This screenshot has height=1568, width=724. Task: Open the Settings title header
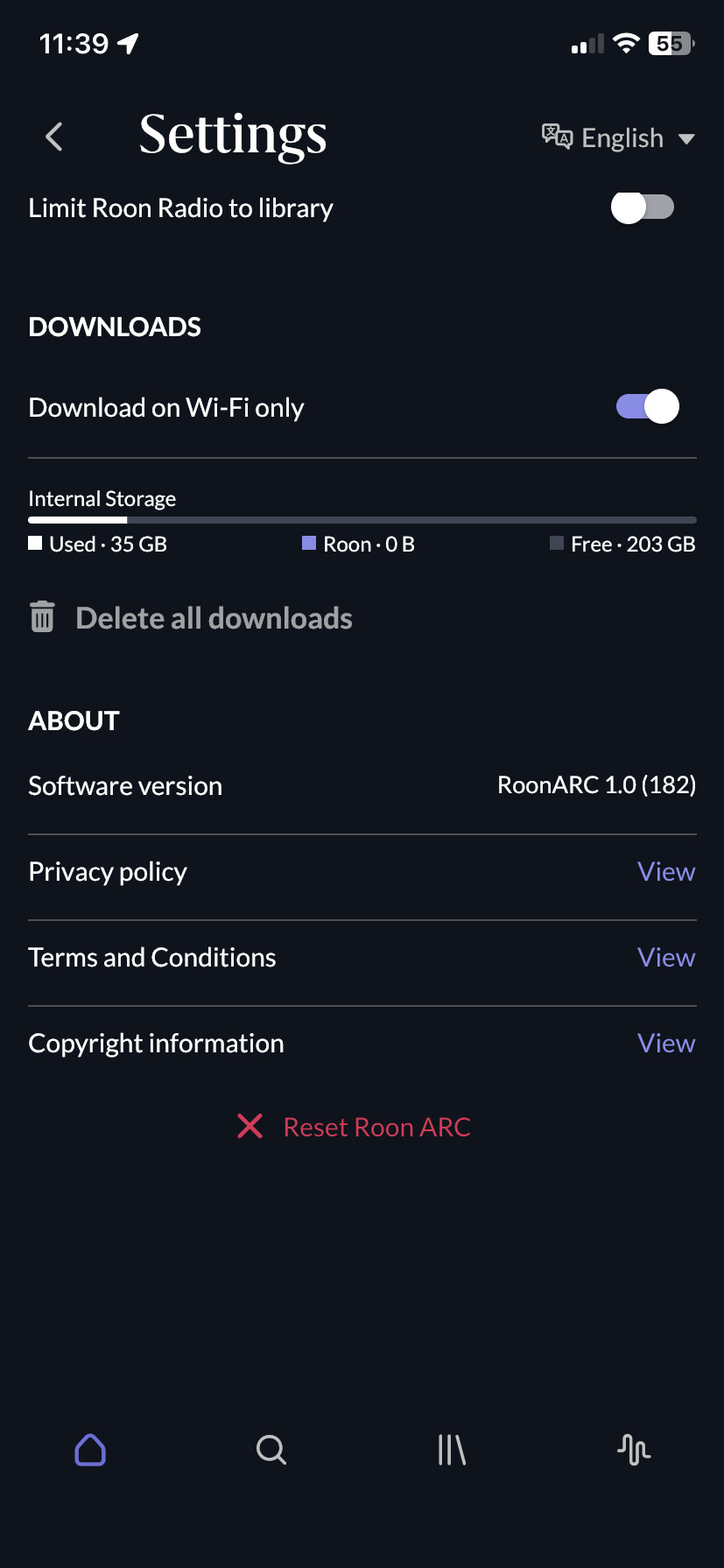click(233, 136)
